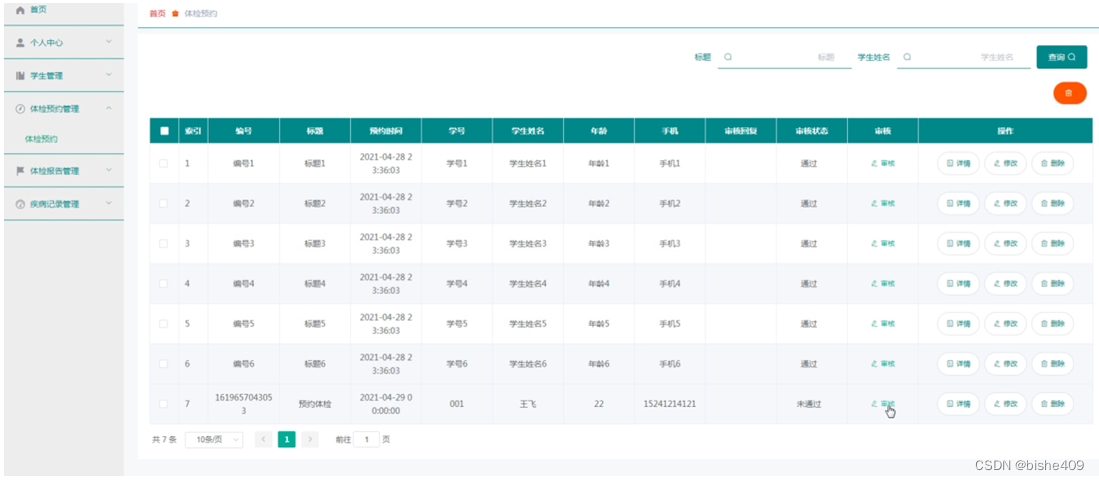Screen dimensions: 1099x480
Task: Check the checkbox for row 编号3
Action: tap(164, 243)
